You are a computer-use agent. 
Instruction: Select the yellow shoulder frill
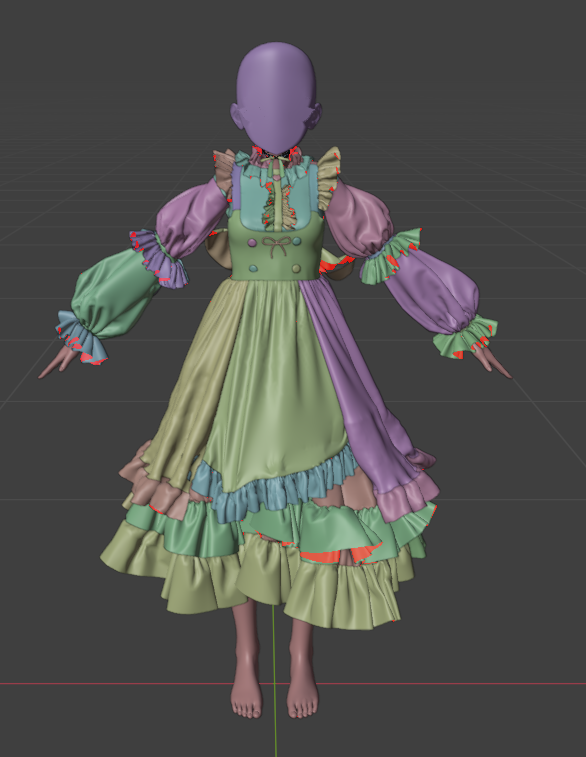coord(328,179)
